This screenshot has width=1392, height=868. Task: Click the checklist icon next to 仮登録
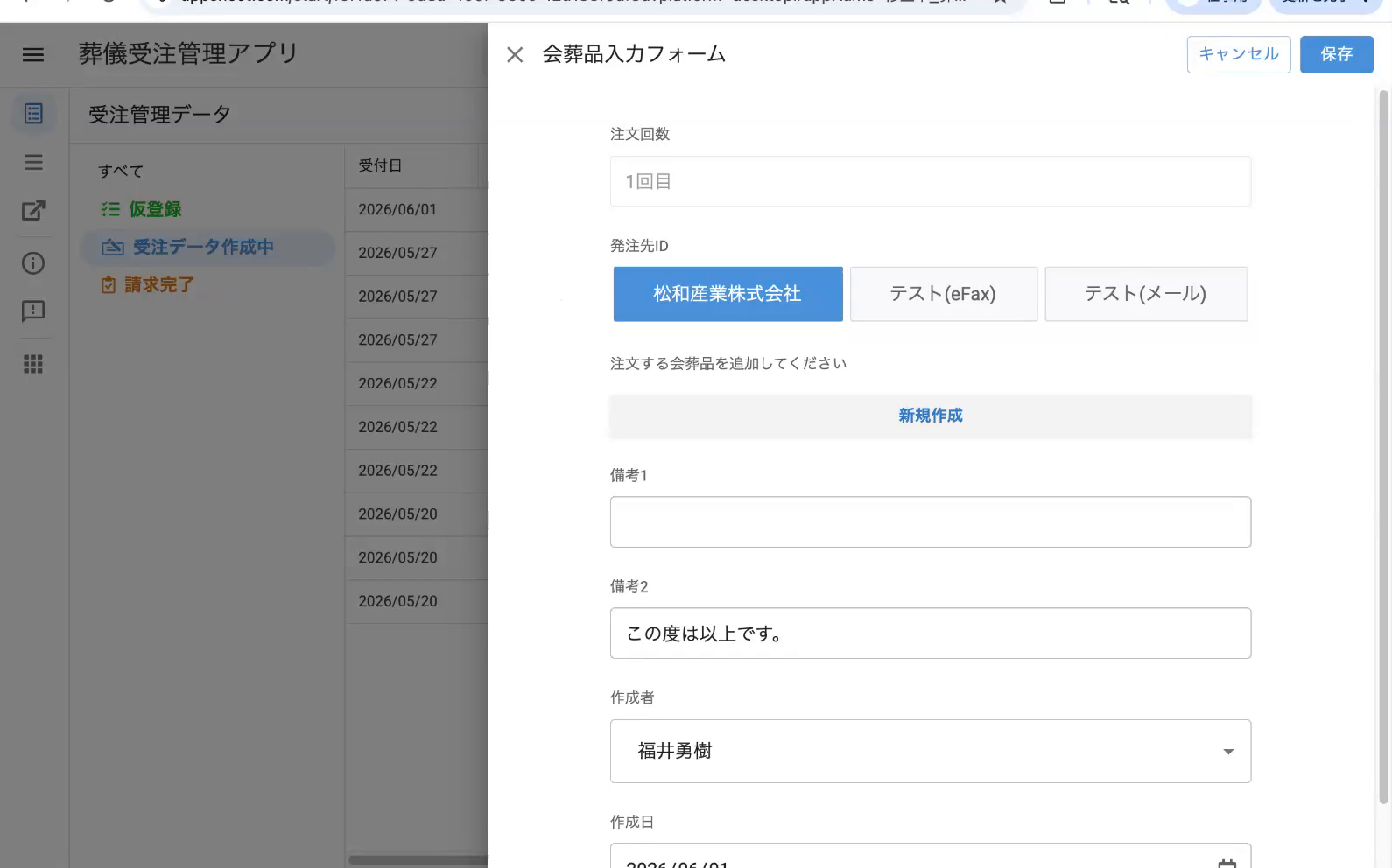pyautogui.click(x=110, y=209)
